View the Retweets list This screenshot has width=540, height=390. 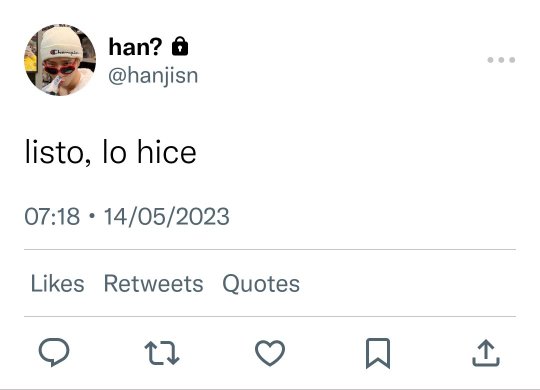[154, 284]
